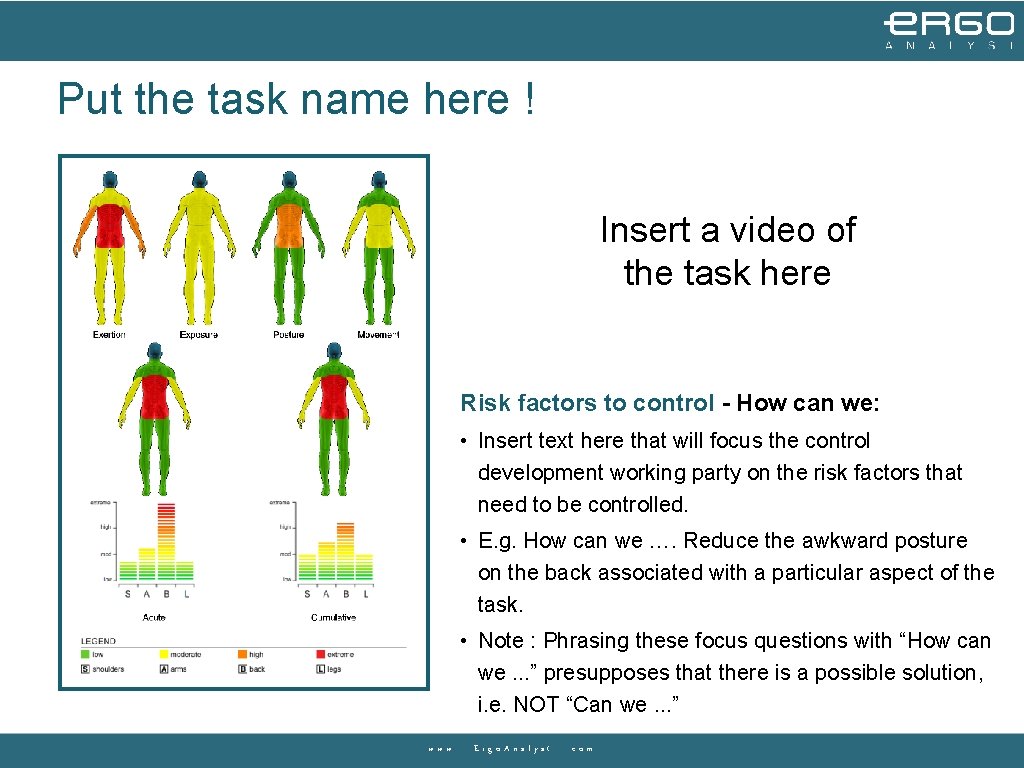Click the Exposure body figure
This screenshot has height=768, width=1024.
199,248
